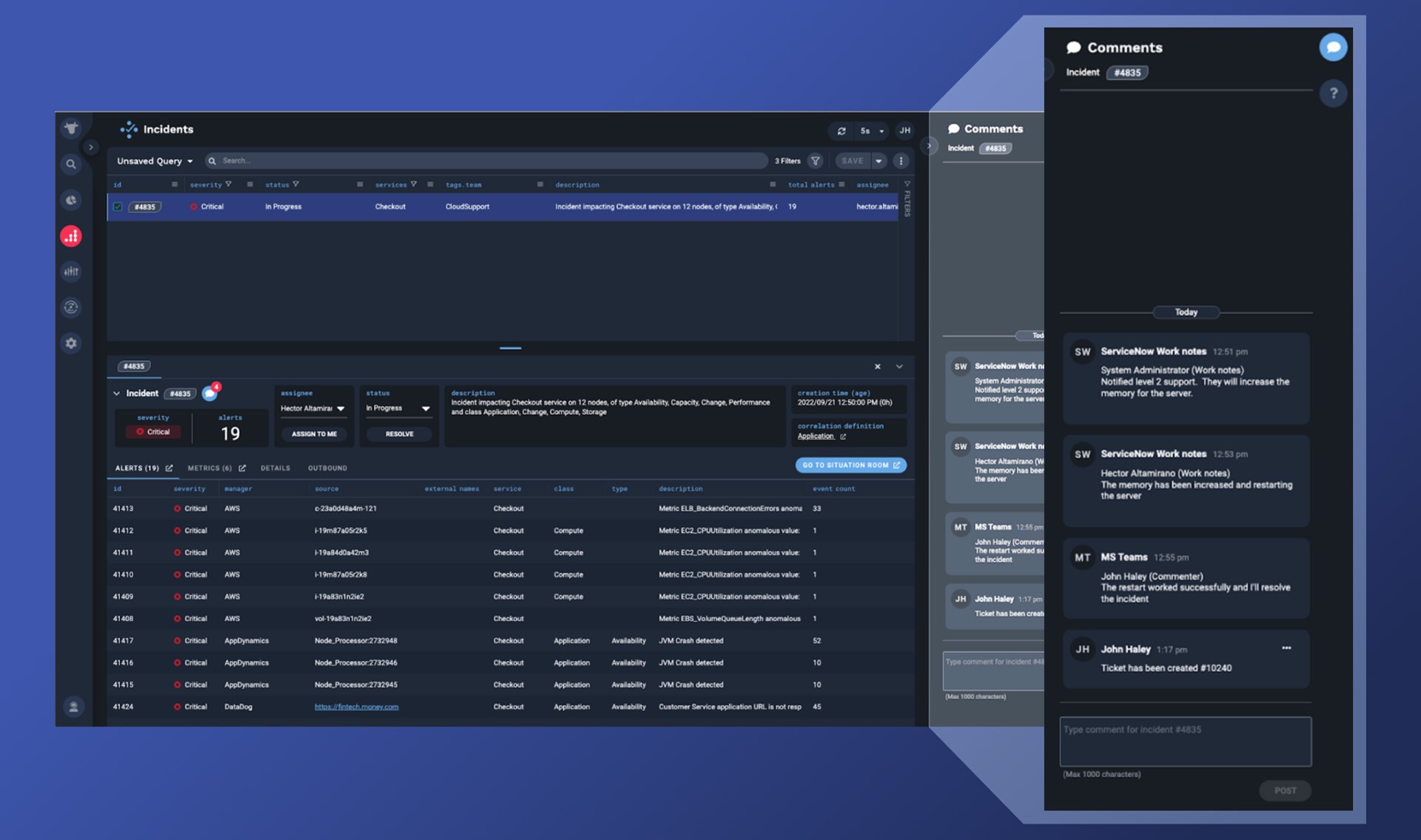1421x840 pixels.
Task: Click the correlation definition link icon
Action: pyautogui.click(x=841, y=435)
